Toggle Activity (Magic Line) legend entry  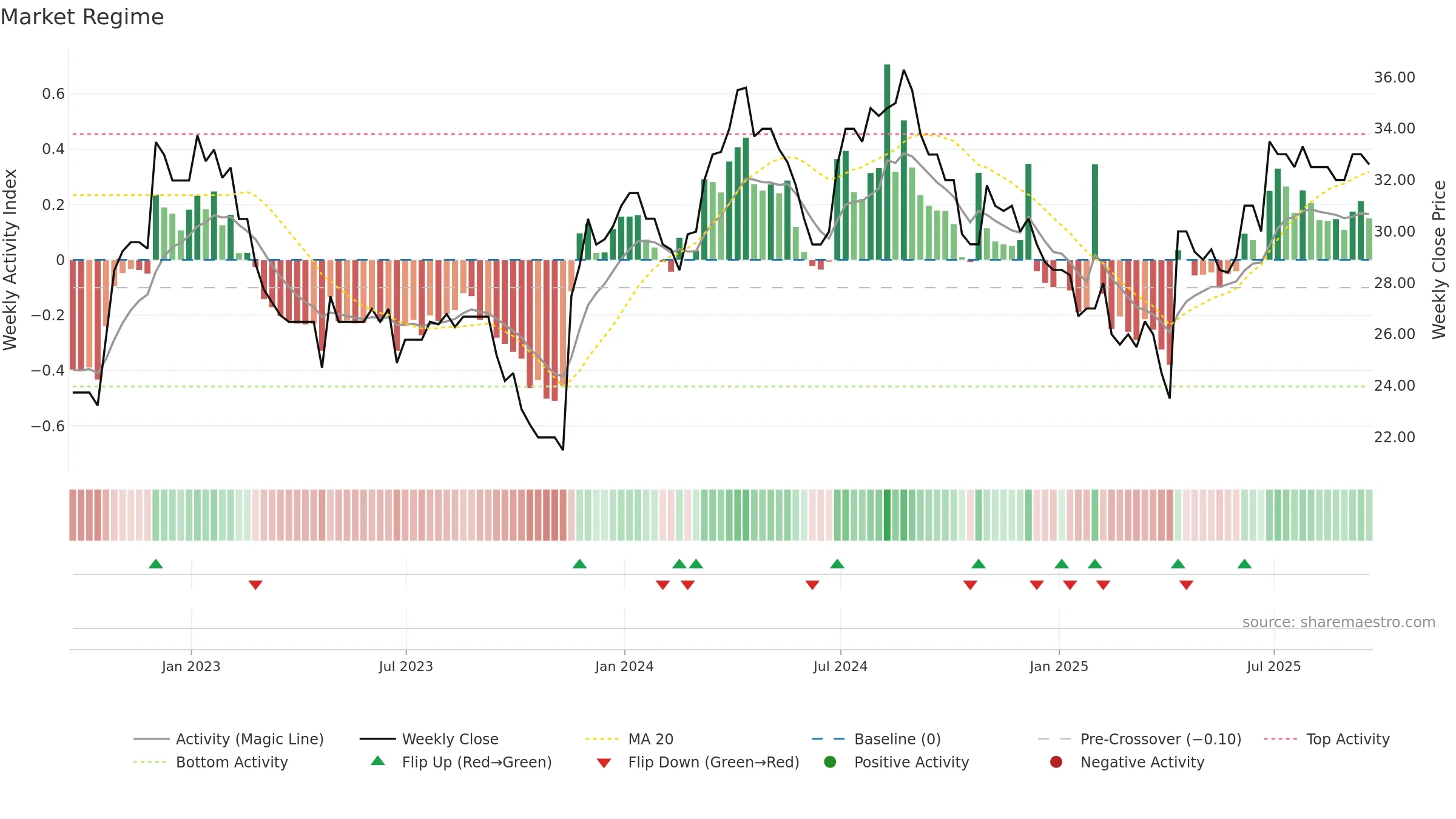(x=229, y=739)
